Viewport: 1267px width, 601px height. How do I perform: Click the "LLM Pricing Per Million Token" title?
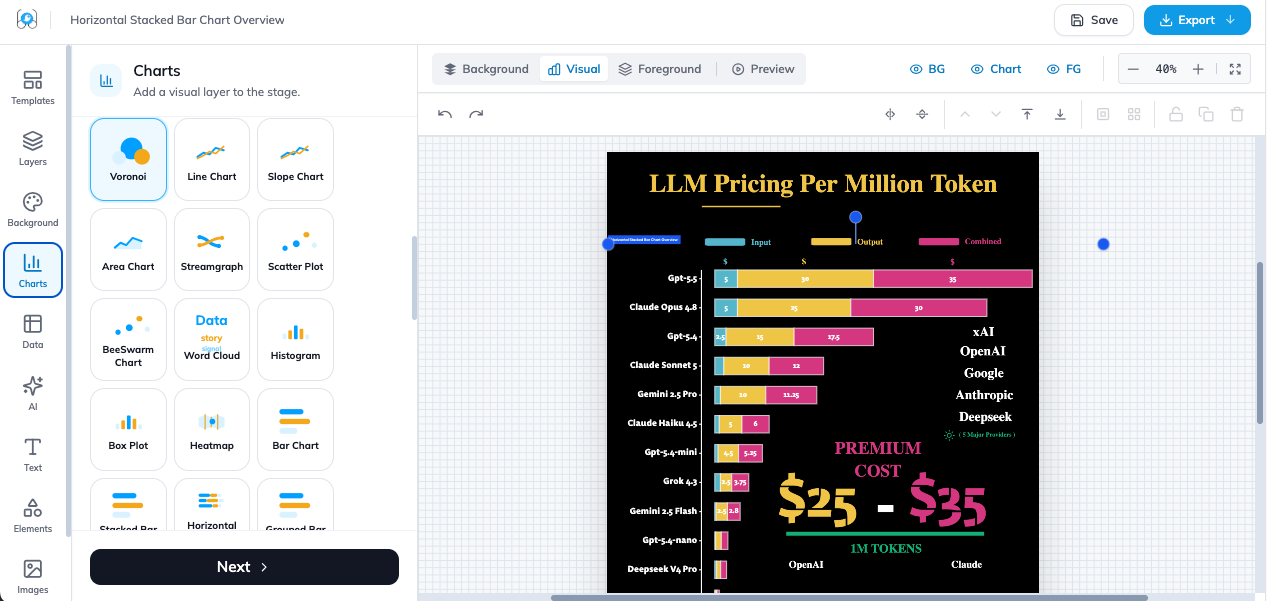823,184
